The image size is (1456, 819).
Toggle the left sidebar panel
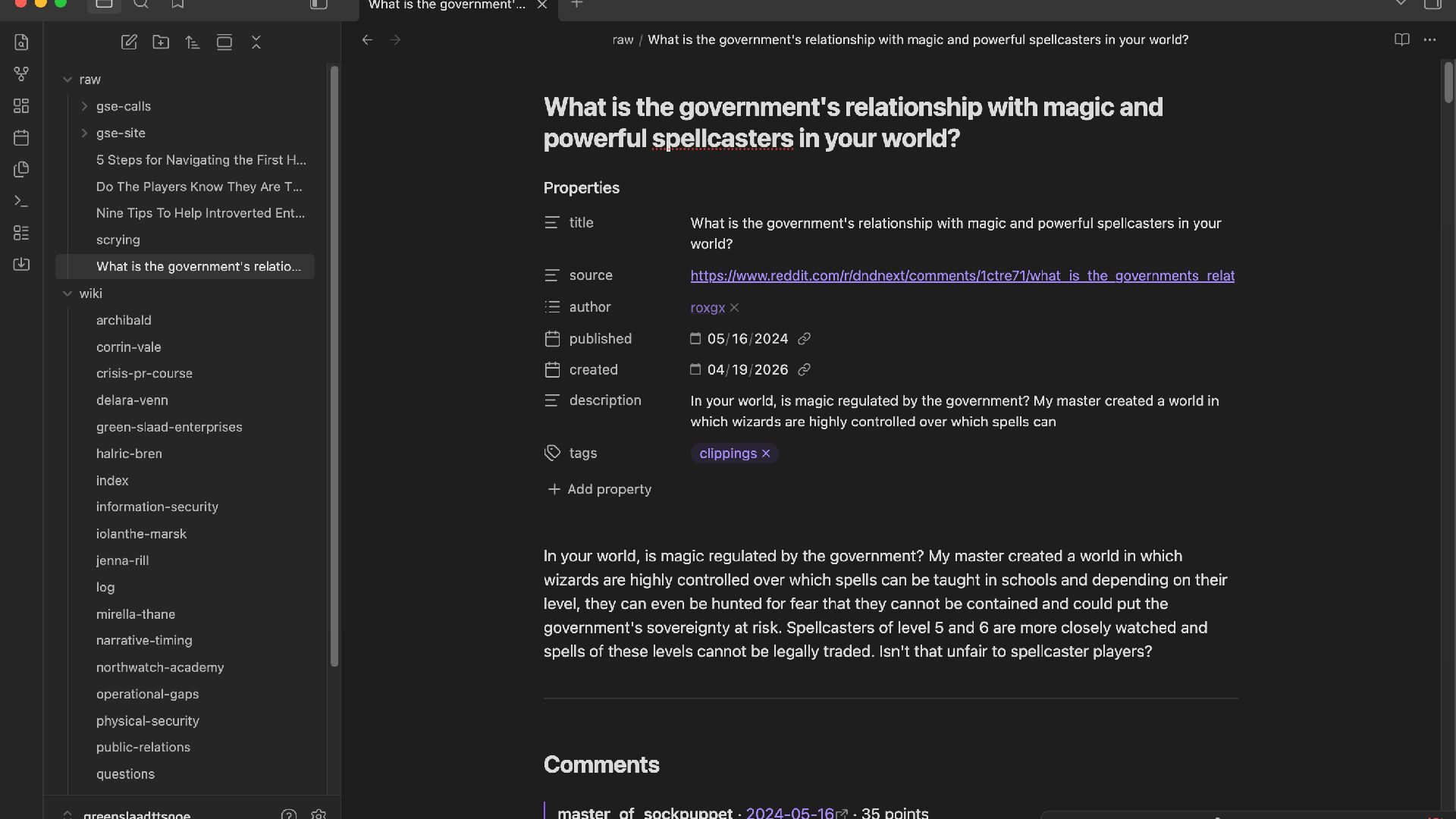(x=318, y=5)
